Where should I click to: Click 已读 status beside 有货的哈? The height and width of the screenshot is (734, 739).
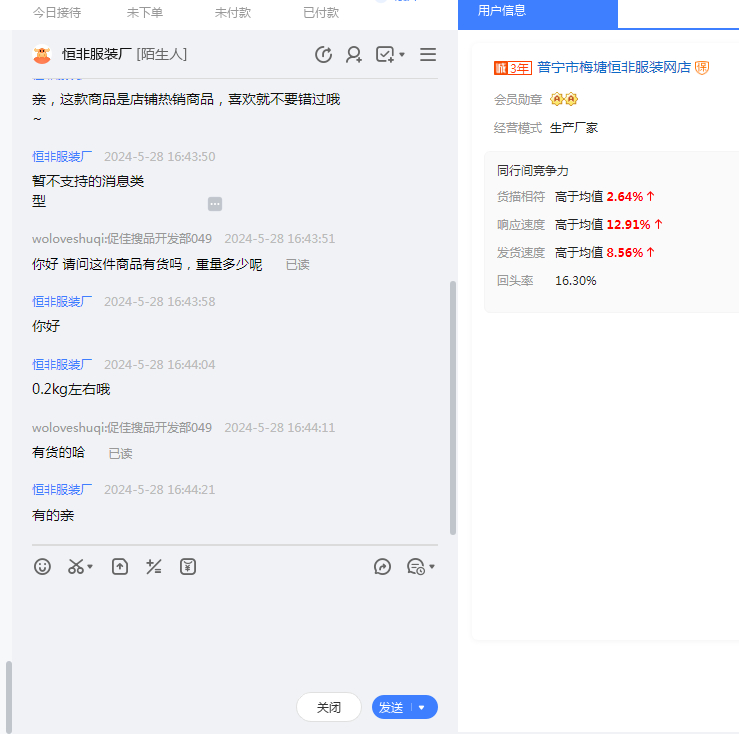coord(120,454)
